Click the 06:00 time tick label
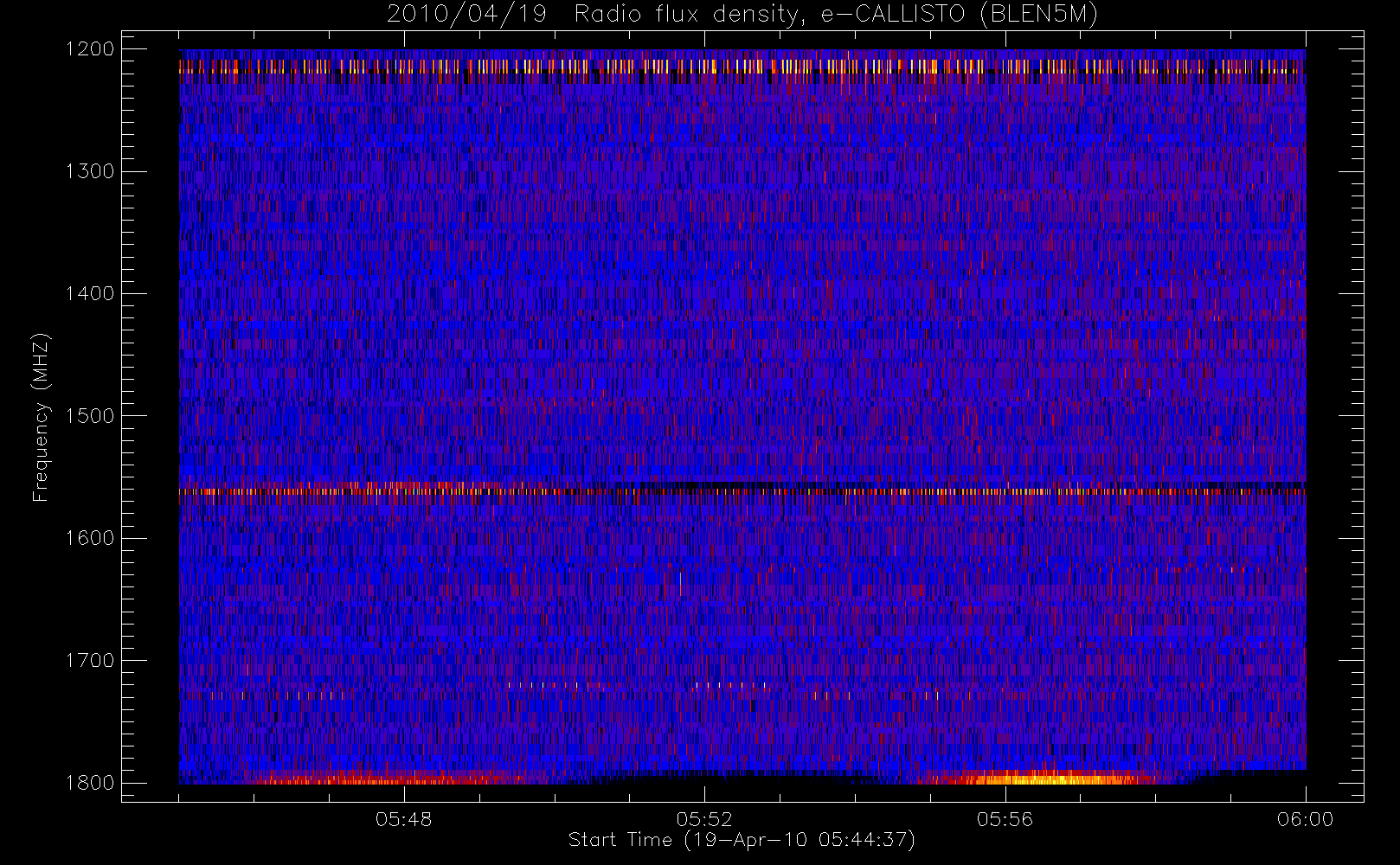Image resolution: width=1400 pixels, height=865 pixels. (1305, 819)
